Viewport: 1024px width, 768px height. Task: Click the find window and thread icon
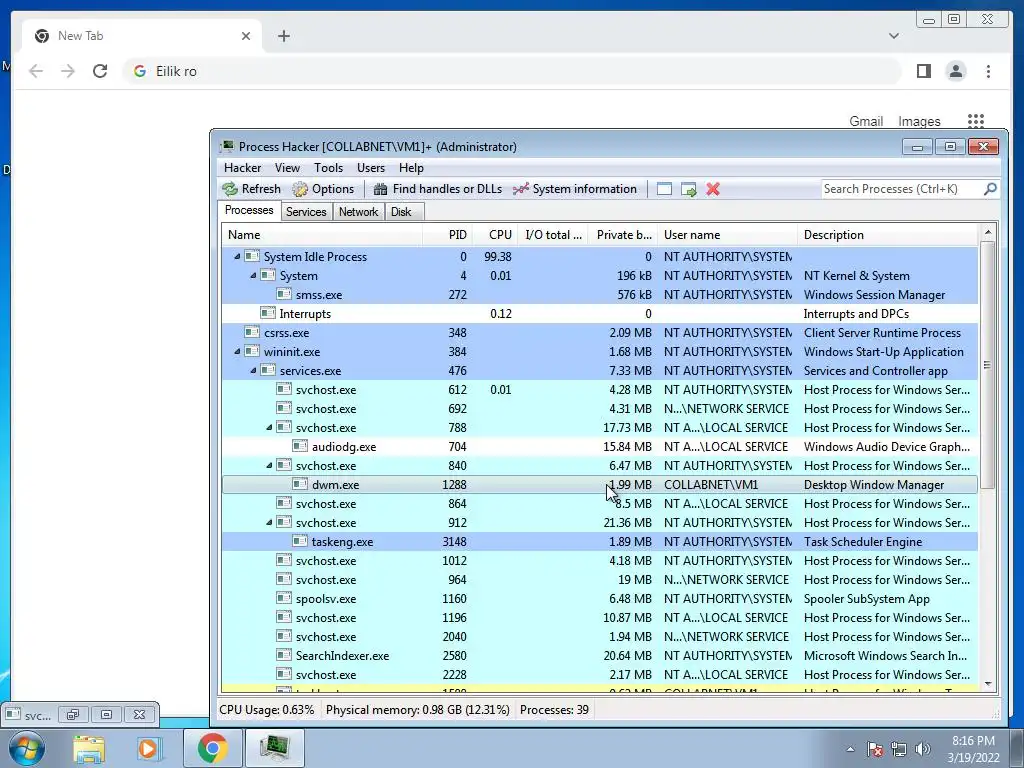pyautogui.click(x=688, y=189)
